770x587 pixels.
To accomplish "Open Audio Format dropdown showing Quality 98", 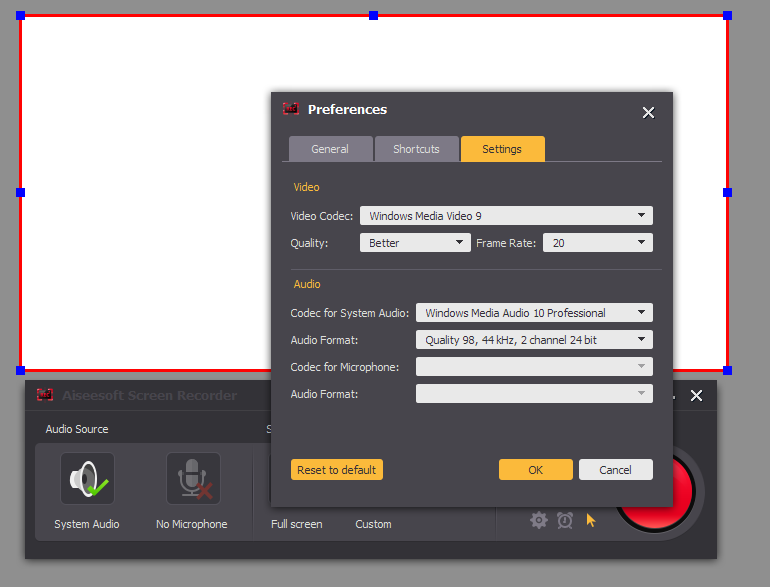I will click(534, 339).
